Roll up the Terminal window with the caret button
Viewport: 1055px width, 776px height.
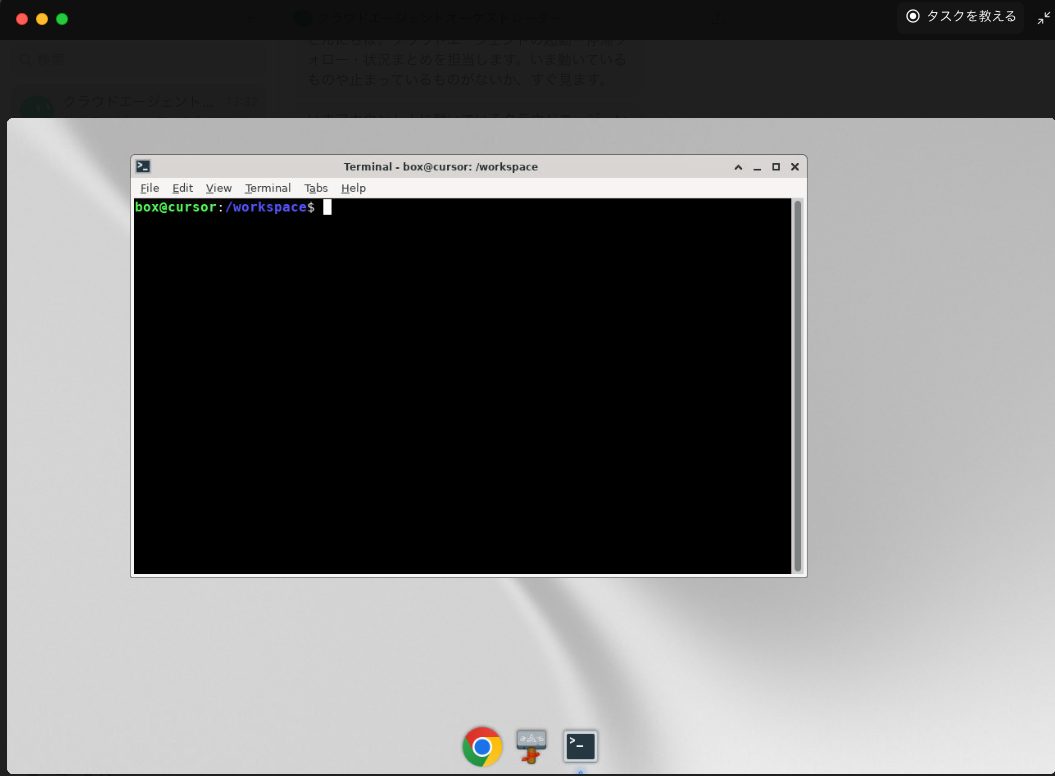(x=738, y=167)
